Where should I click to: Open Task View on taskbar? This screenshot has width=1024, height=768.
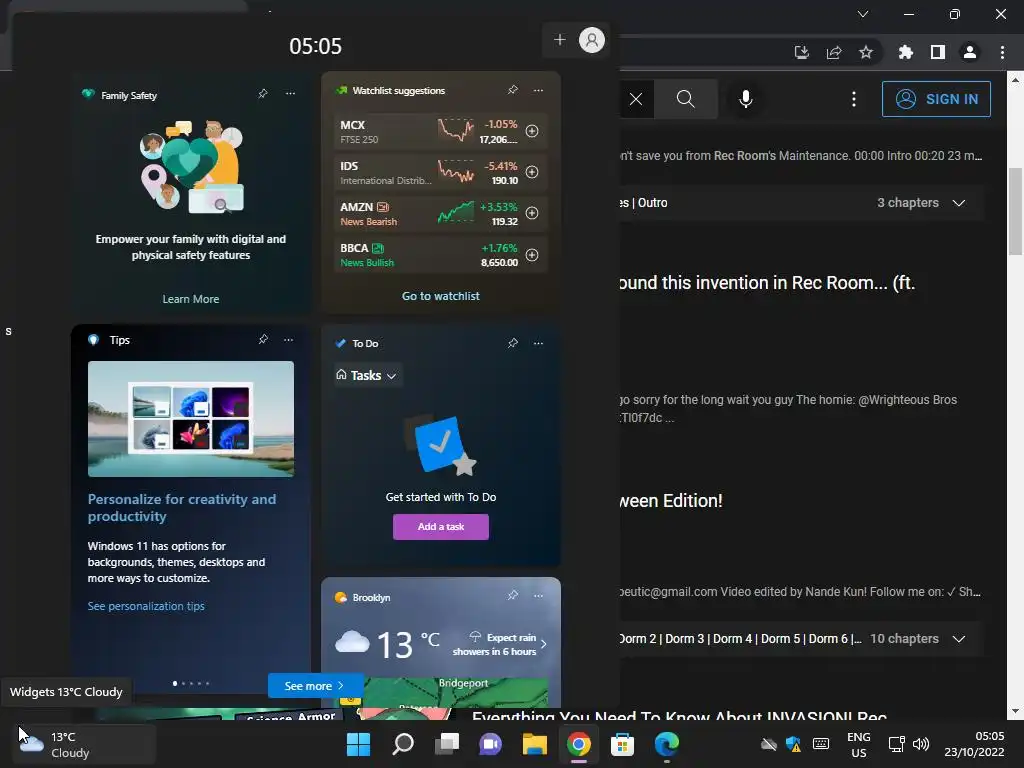click(x=447, y=744)
